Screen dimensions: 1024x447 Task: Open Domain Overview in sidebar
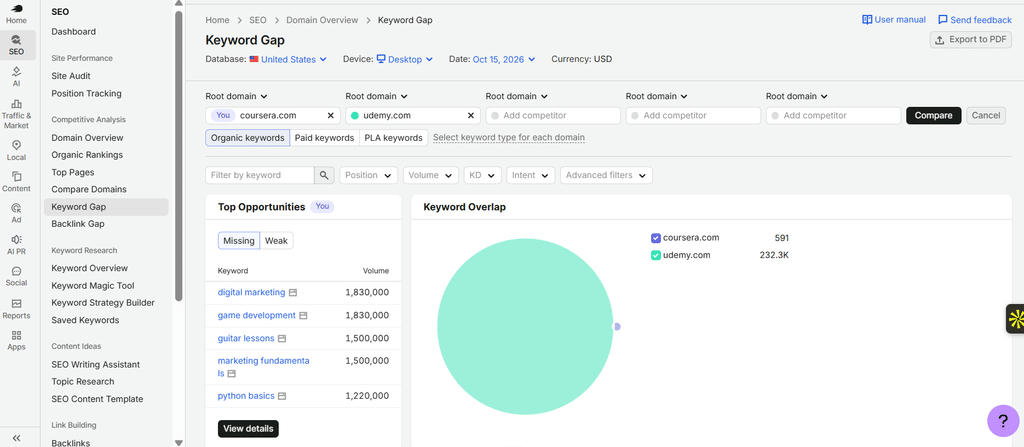88,138
